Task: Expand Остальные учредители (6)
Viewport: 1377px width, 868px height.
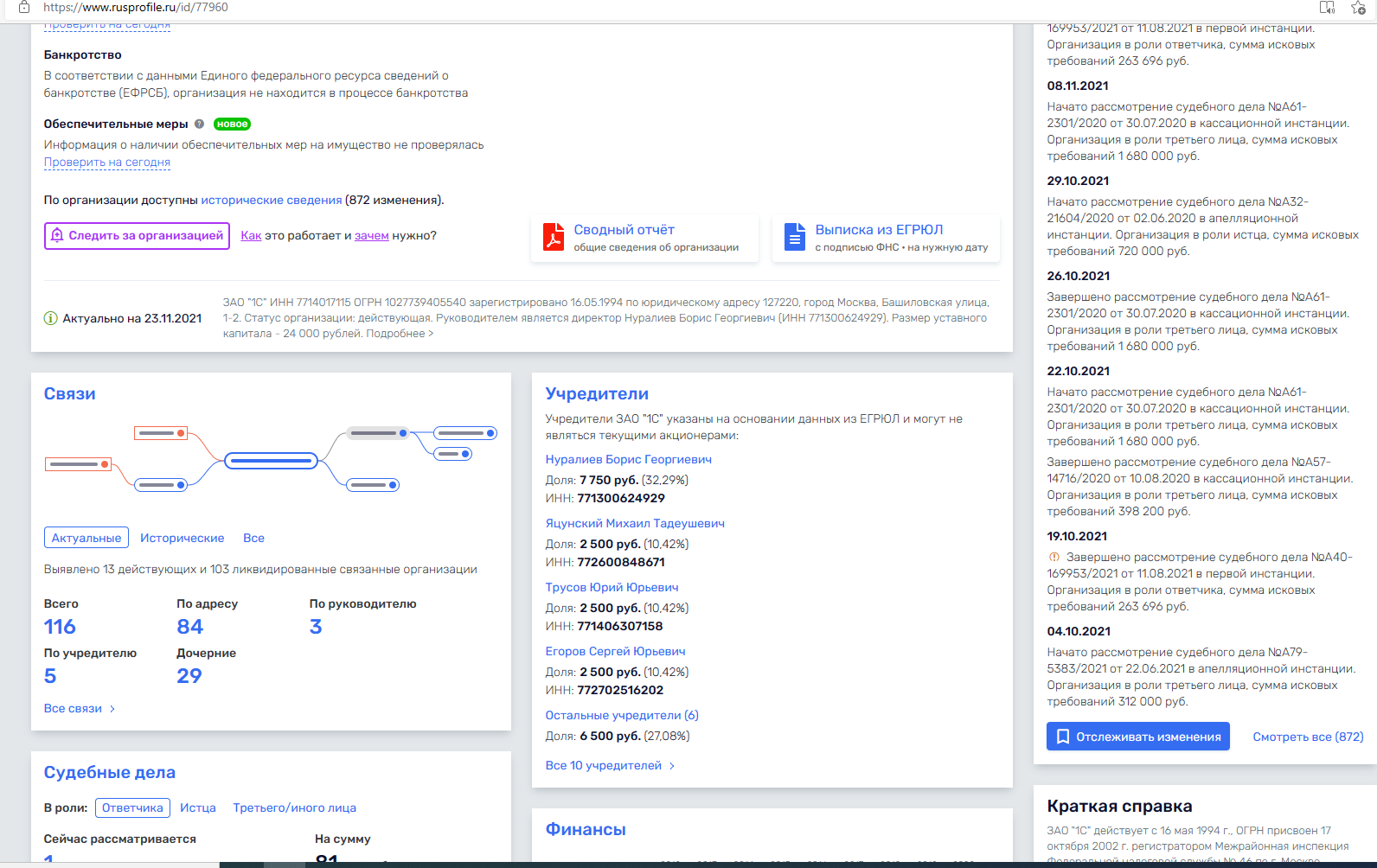Action: pyautogui.click(x=621, y=715)
